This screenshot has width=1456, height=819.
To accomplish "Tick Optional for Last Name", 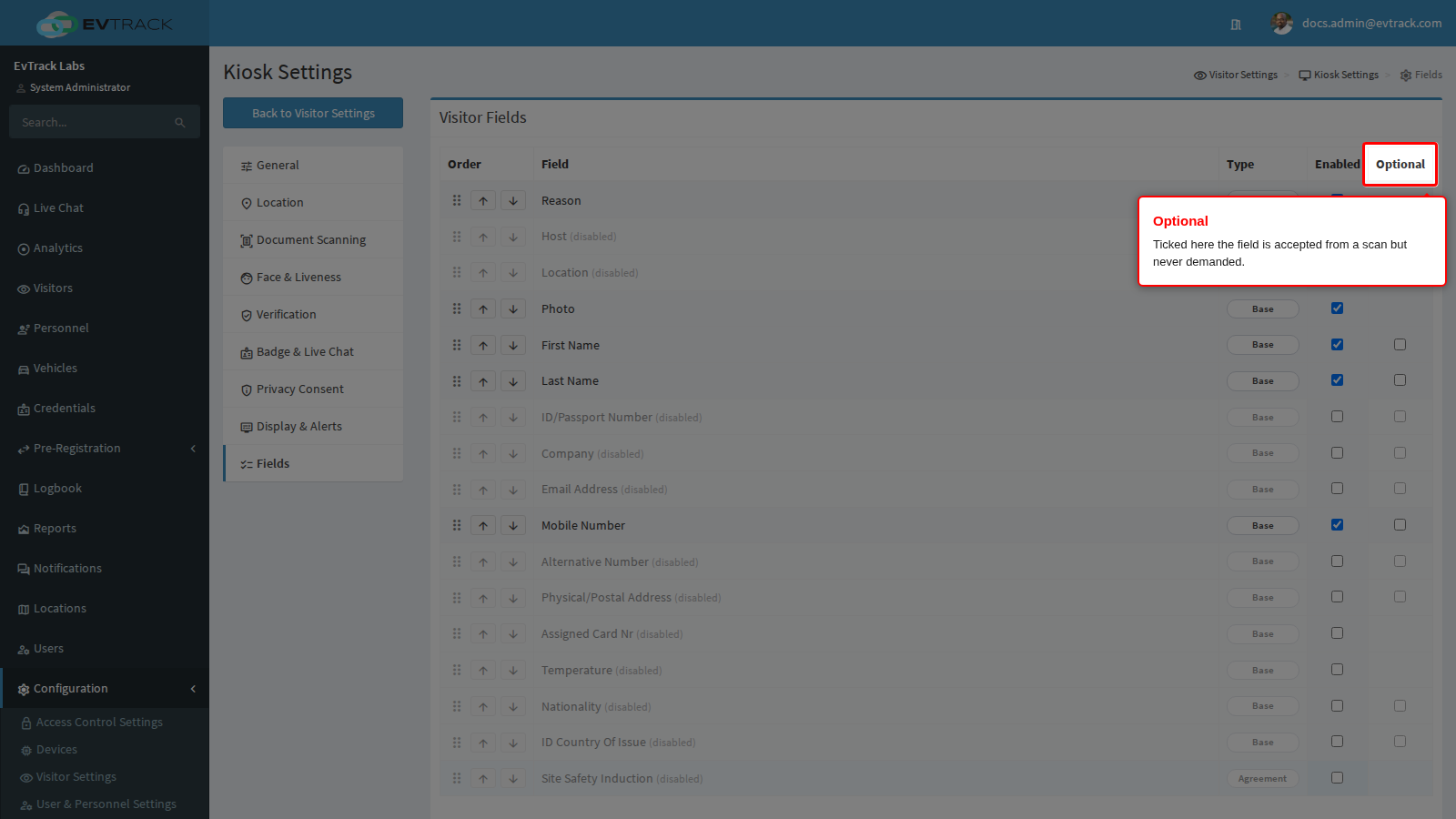I will [x=1400, y=380].
